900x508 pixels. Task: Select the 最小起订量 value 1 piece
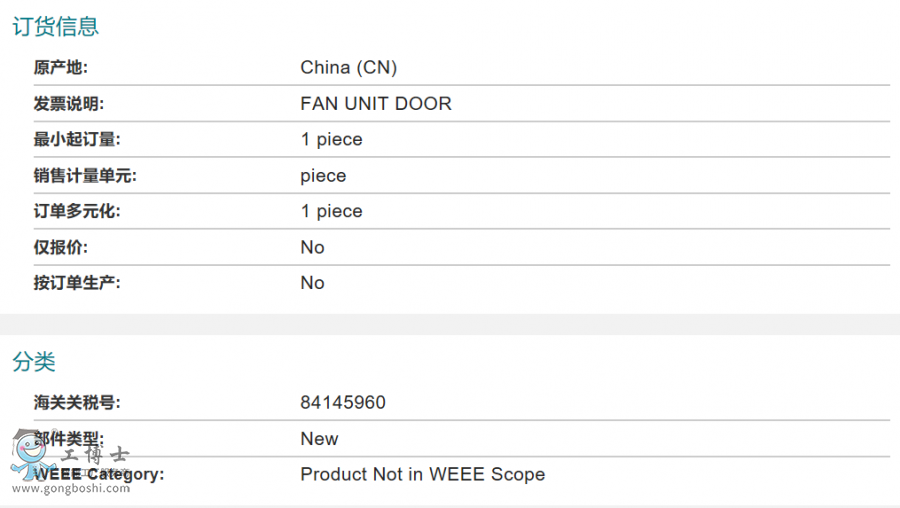[x=331, y=140]
